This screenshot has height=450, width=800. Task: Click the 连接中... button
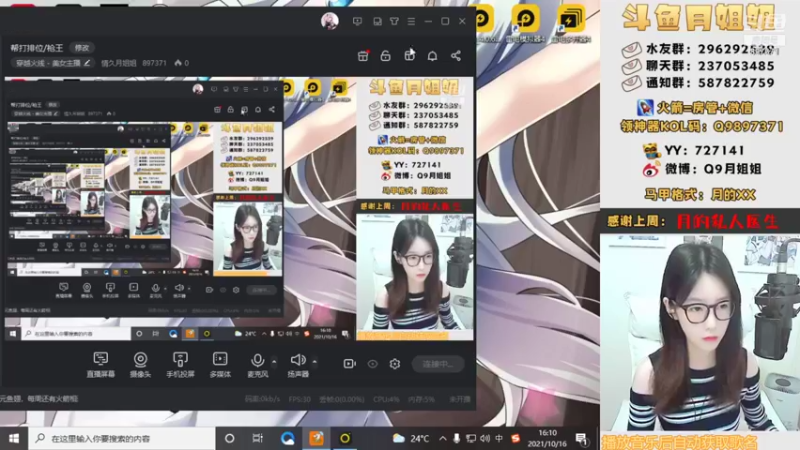438,364
